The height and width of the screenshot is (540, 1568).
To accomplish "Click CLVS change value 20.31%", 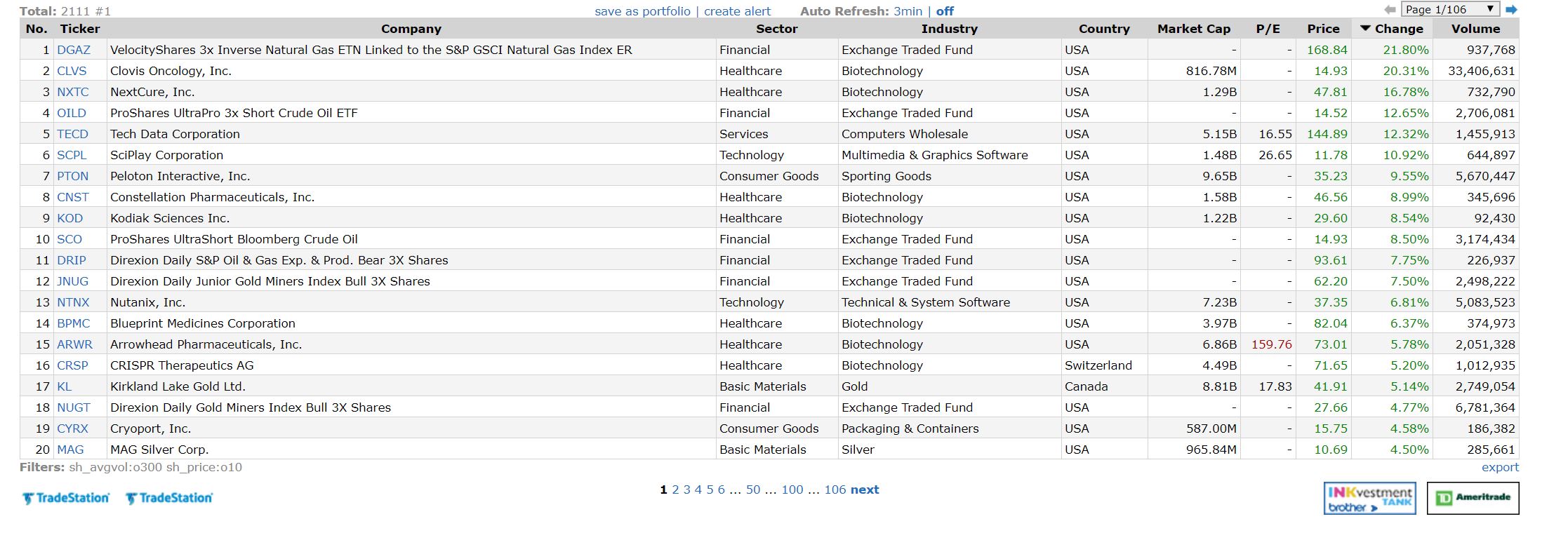I will point(1406,71).
